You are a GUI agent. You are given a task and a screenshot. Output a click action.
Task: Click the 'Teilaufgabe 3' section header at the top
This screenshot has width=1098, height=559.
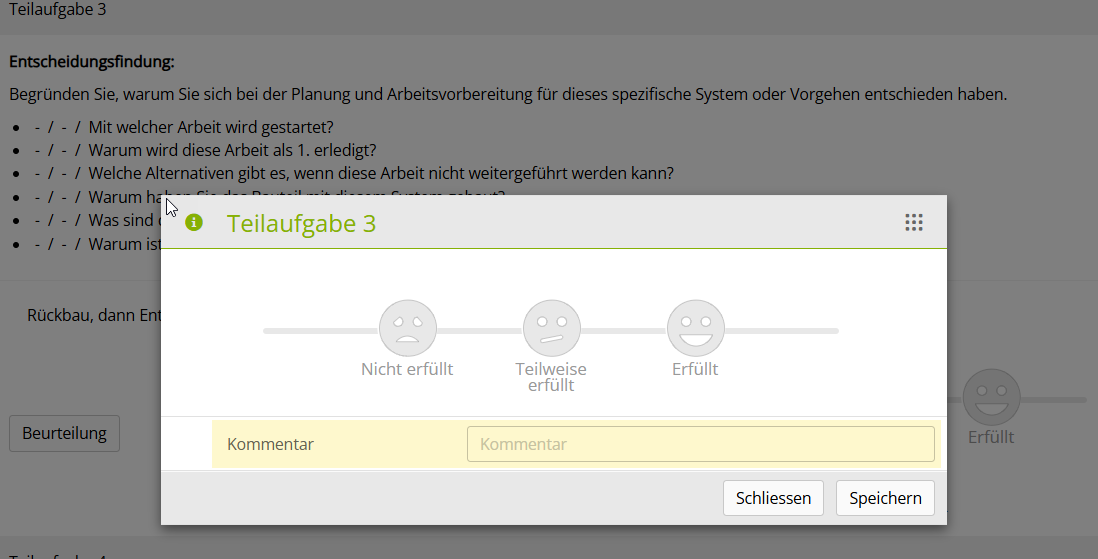point(58,10)
